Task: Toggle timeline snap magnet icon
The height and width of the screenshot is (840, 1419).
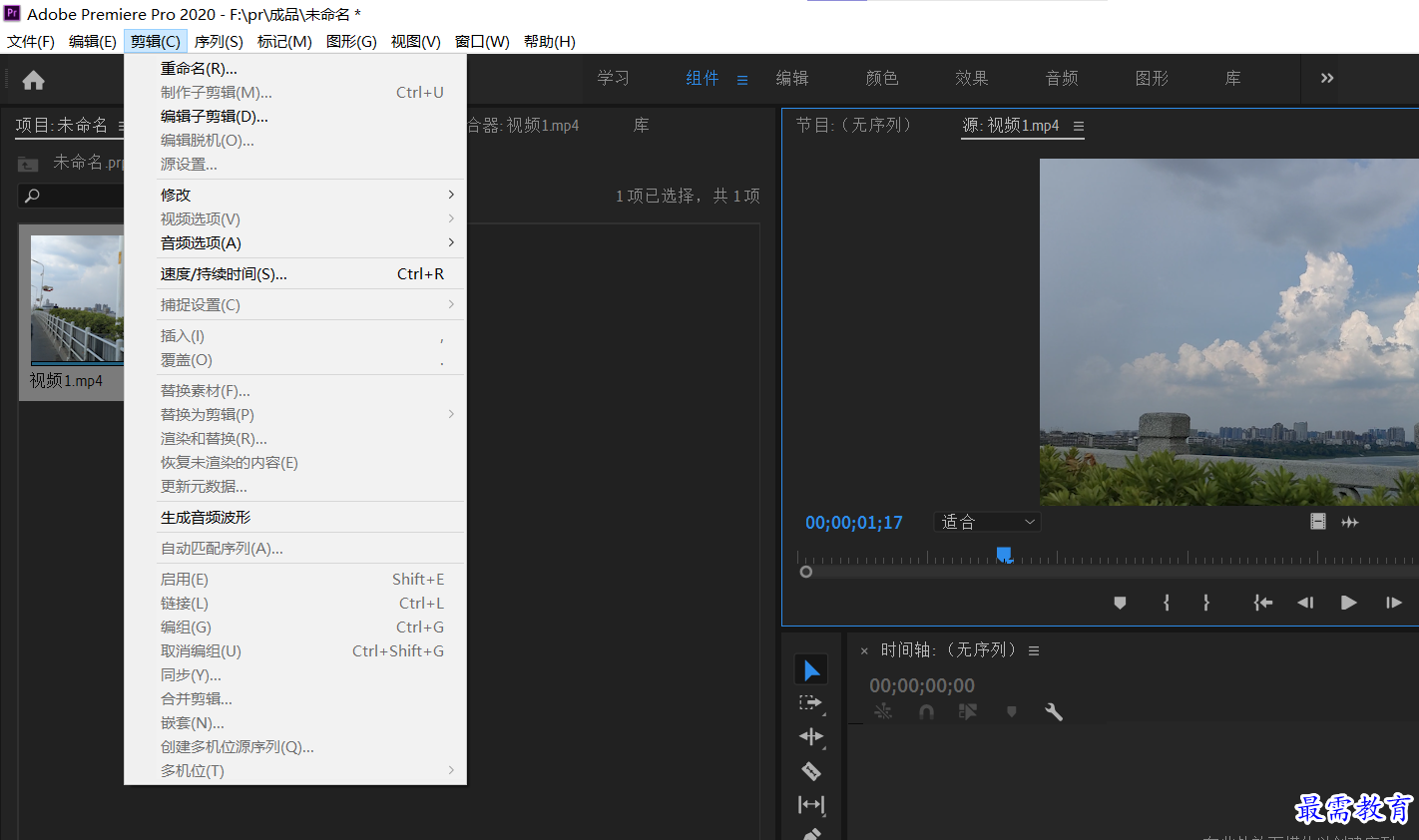Action: pos(926,711)
